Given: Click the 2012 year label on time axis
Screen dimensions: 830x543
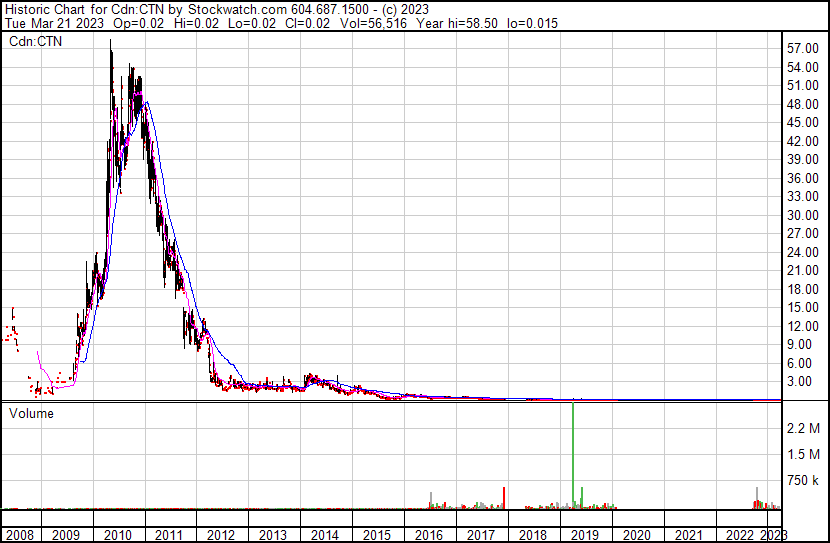Looking at the screenshot, I should [221, 535].
